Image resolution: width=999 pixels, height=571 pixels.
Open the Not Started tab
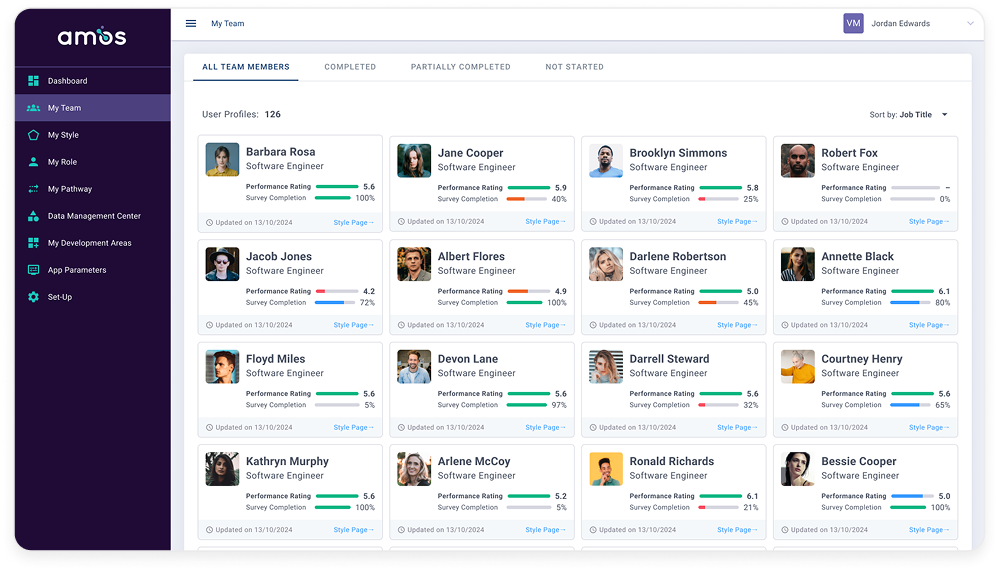point(574,67)
